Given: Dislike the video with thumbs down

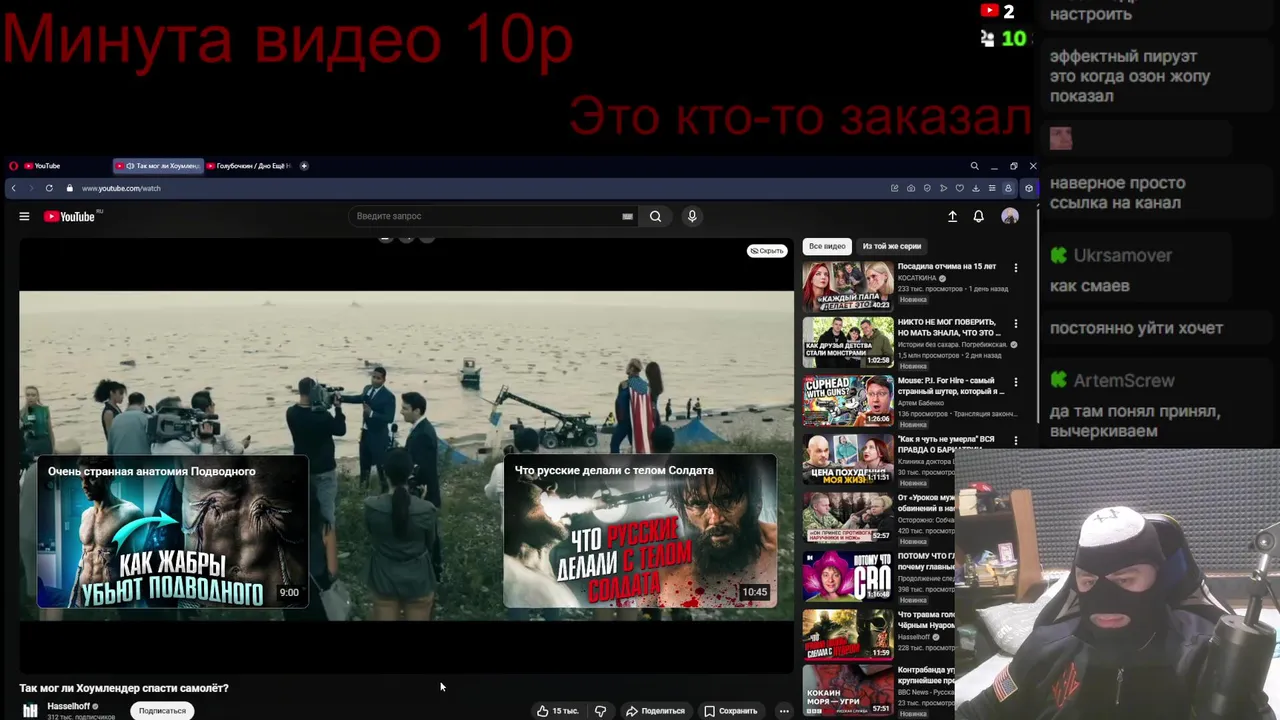Looking at the screenshot, I should click(x=601, y=711).
